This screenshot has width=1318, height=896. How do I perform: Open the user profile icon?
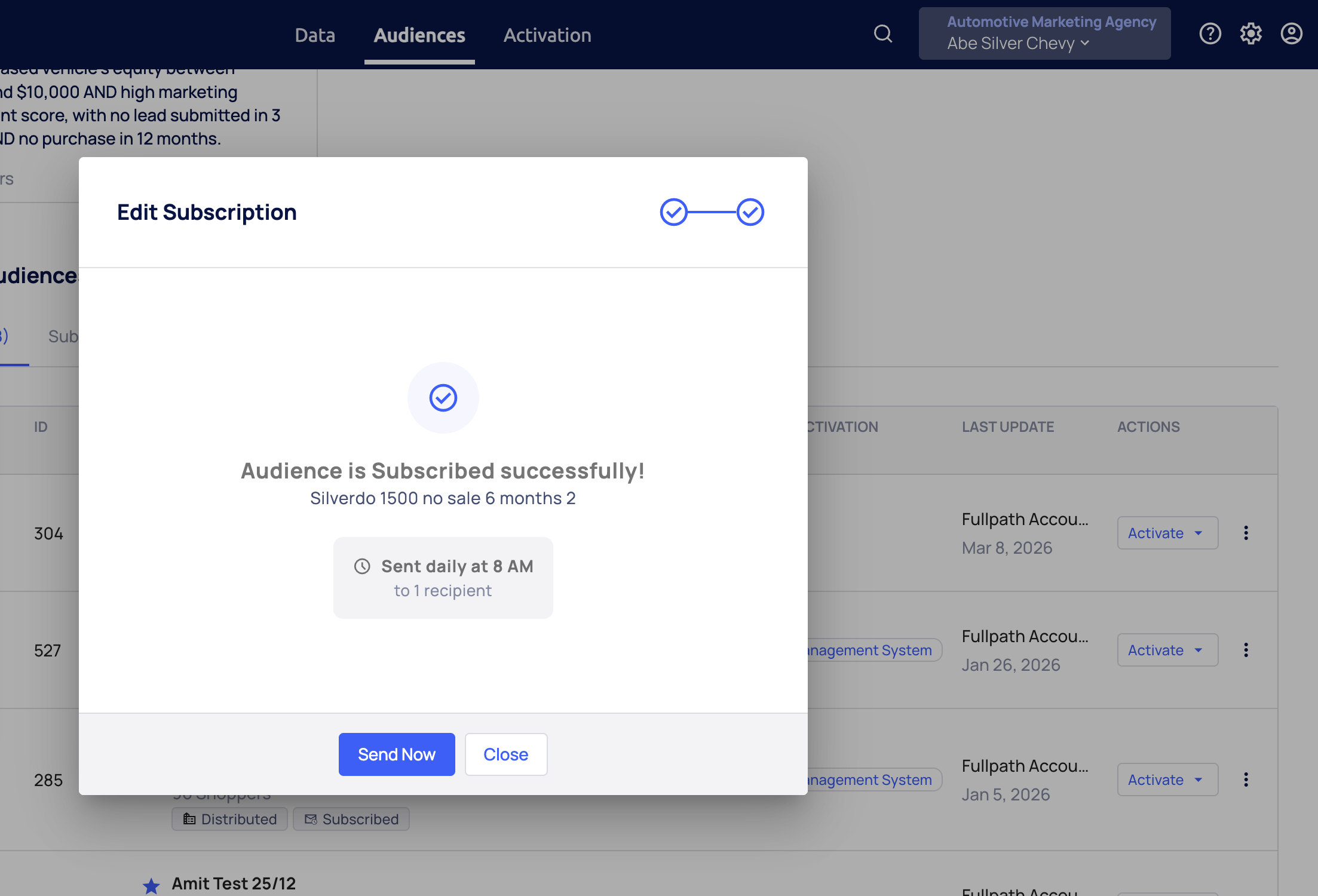1292,34
